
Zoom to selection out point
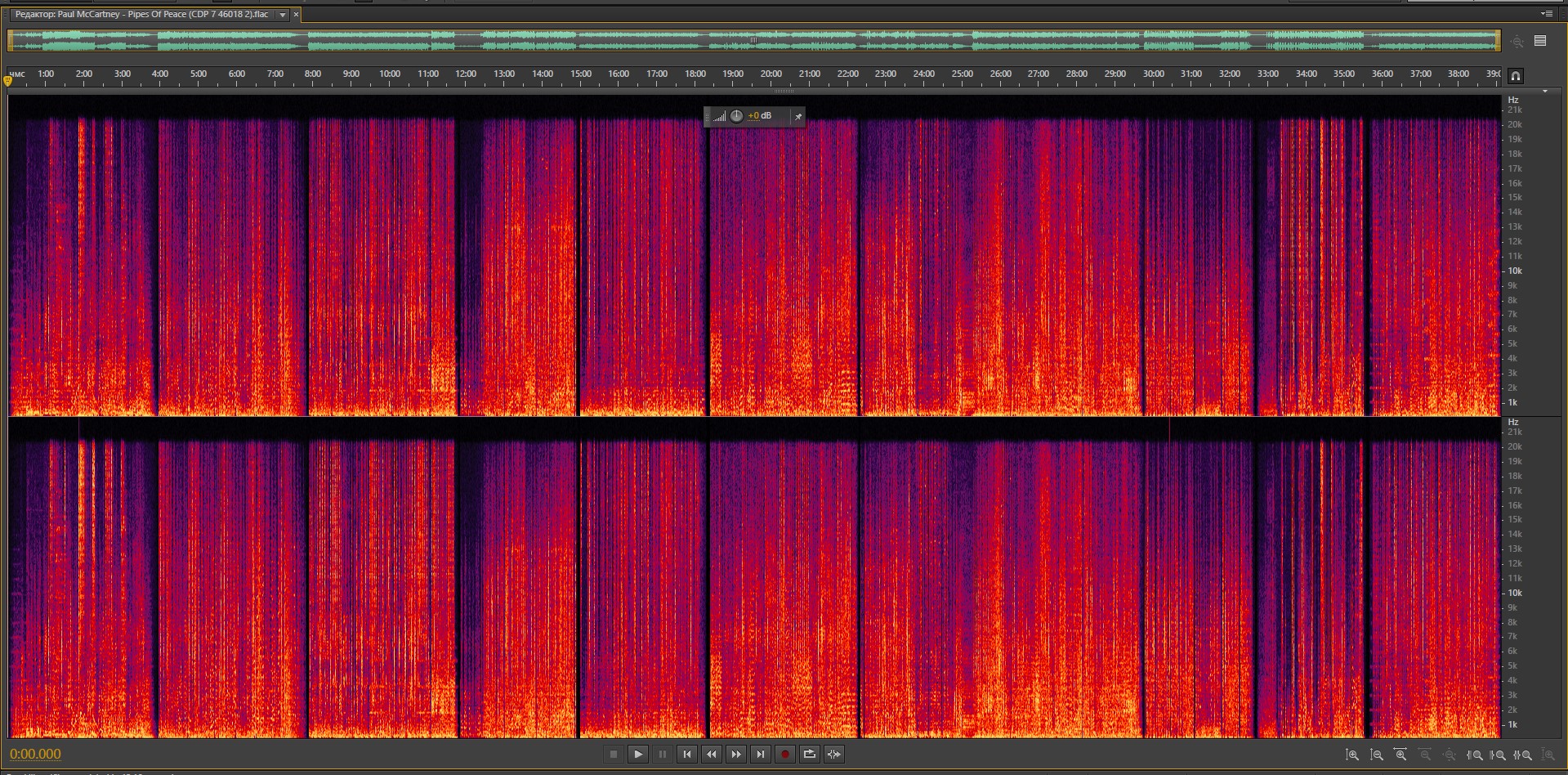1498,755
